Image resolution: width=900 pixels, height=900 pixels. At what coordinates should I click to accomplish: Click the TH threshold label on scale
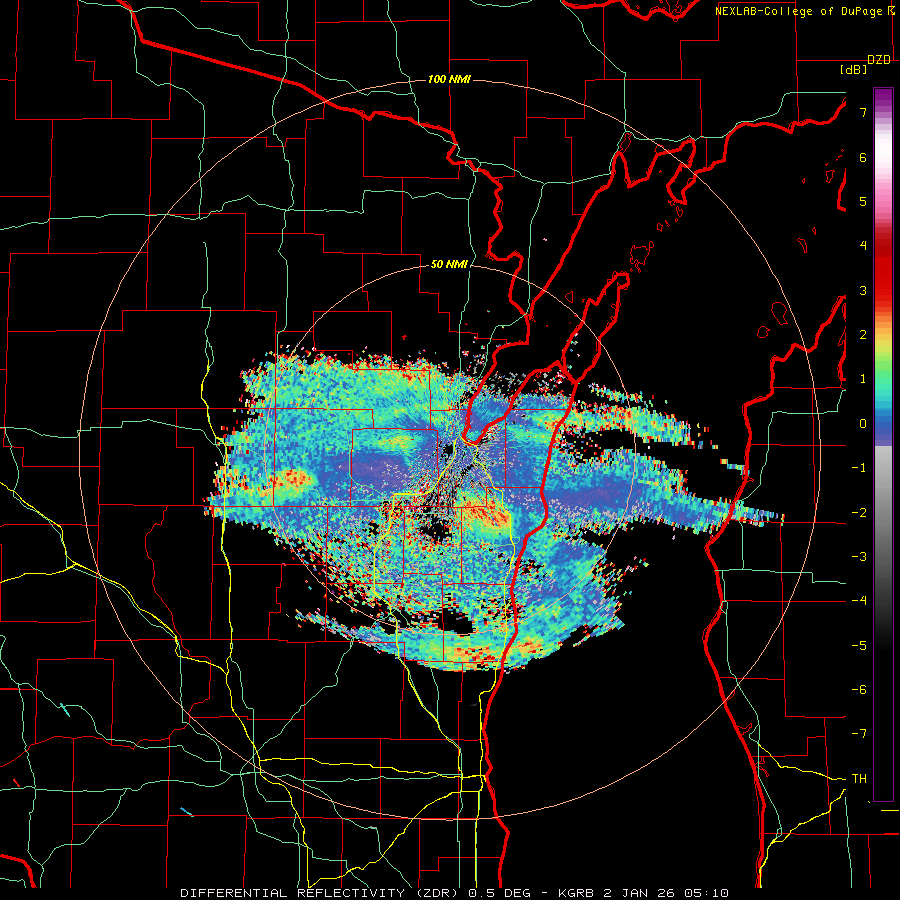(x=859, y=779)
